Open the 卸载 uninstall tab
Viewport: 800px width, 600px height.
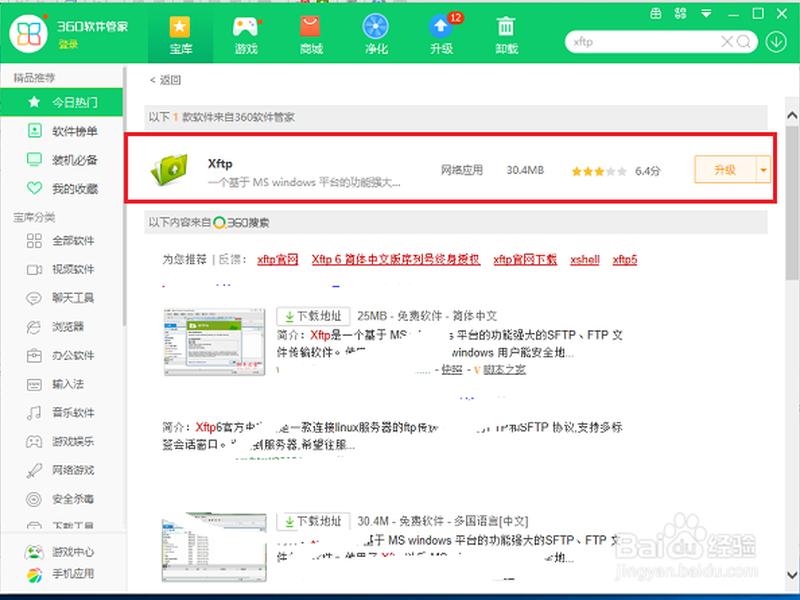click(506, 35)
